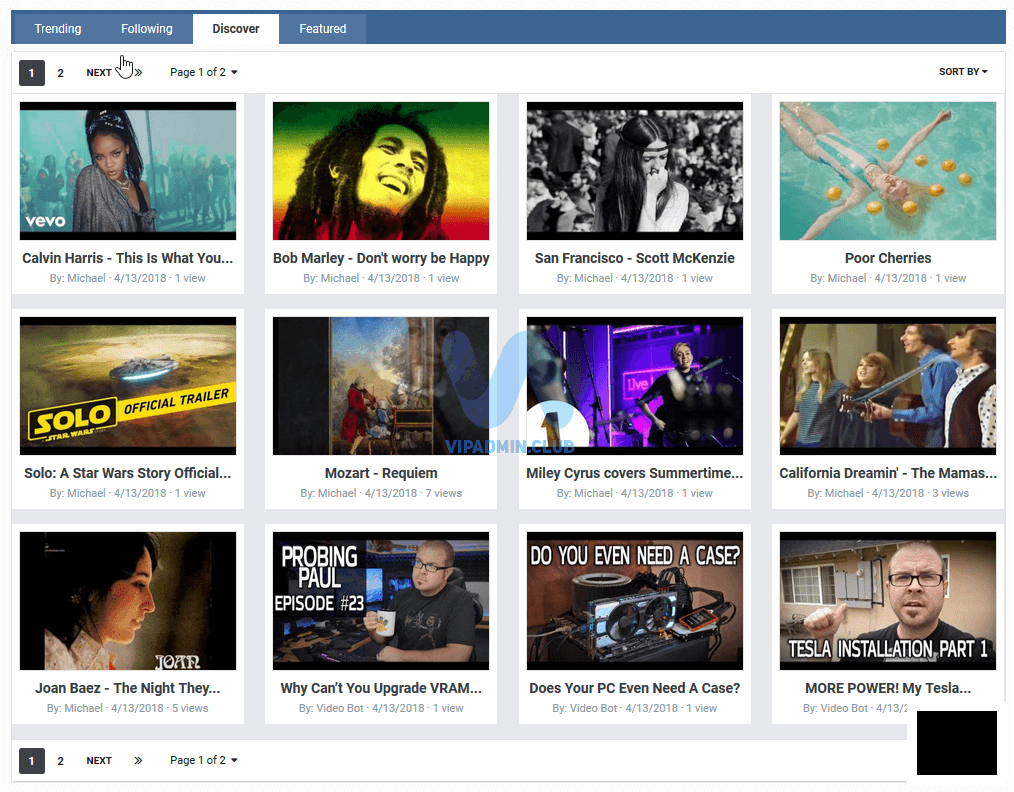Go to page 2 in top pagination
This screenshot has height=792, width=1014.
[60, 72]
